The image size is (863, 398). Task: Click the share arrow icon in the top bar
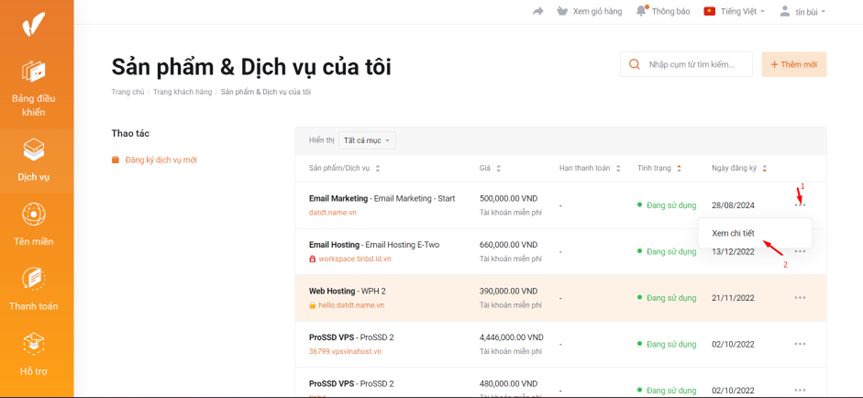pos(538,12)
